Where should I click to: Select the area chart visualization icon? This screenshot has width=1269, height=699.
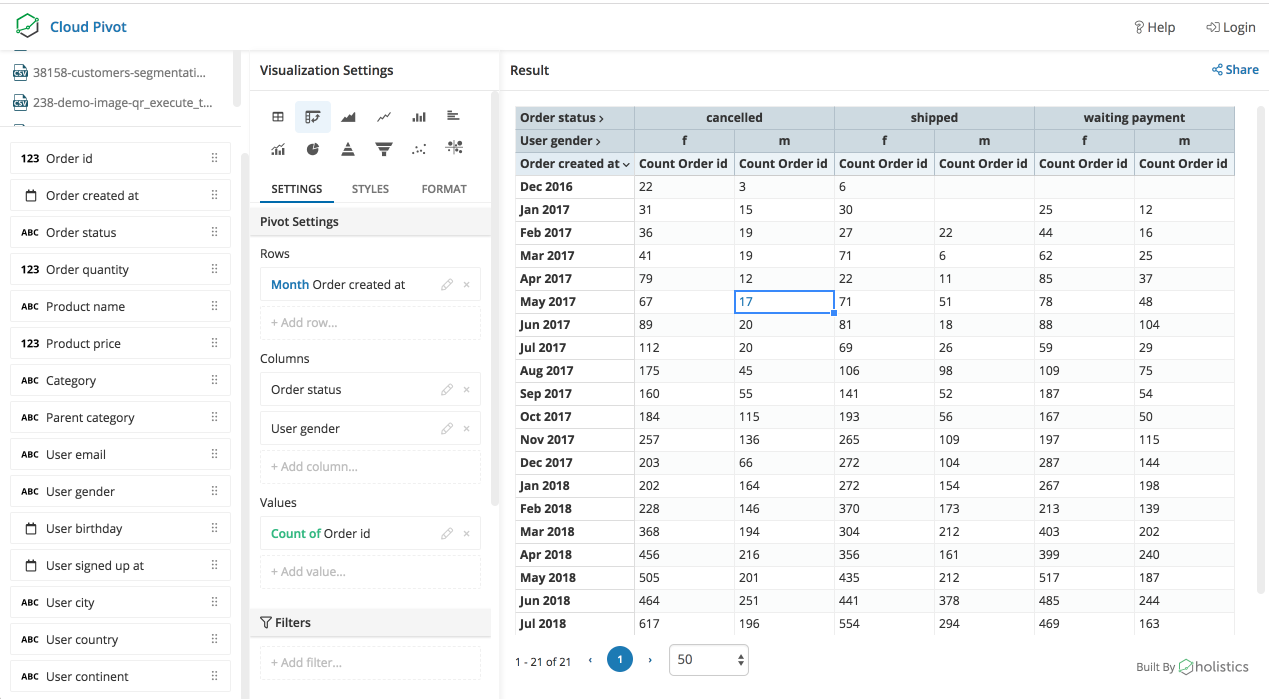348,117
